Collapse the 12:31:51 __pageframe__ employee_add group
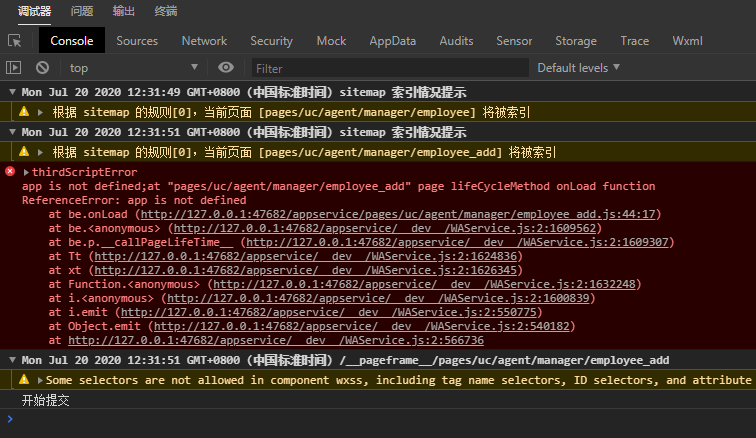Viewport: 756px width, 438px height. click(x=13, y=360)
